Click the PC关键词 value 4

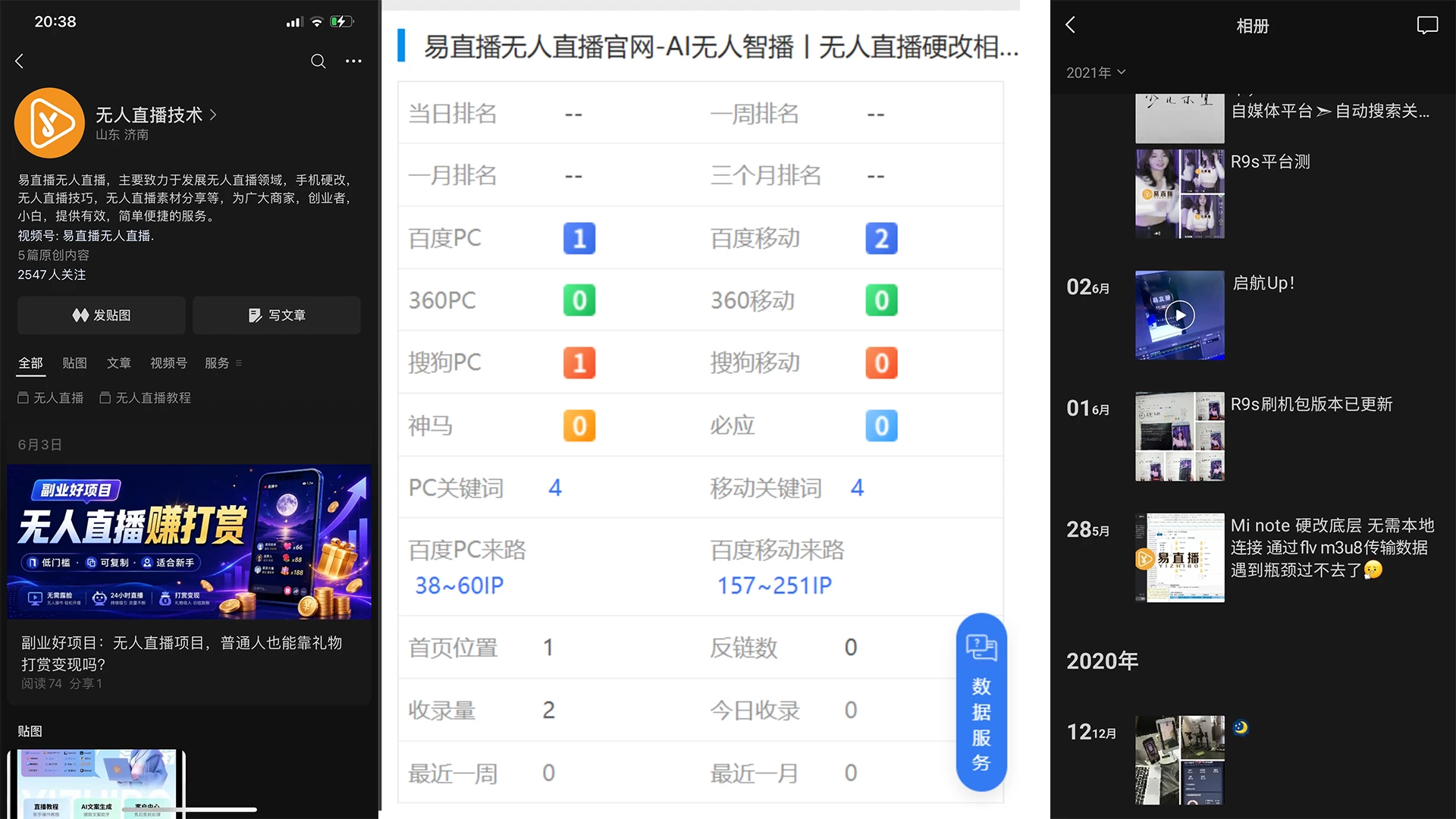(555, 488)
